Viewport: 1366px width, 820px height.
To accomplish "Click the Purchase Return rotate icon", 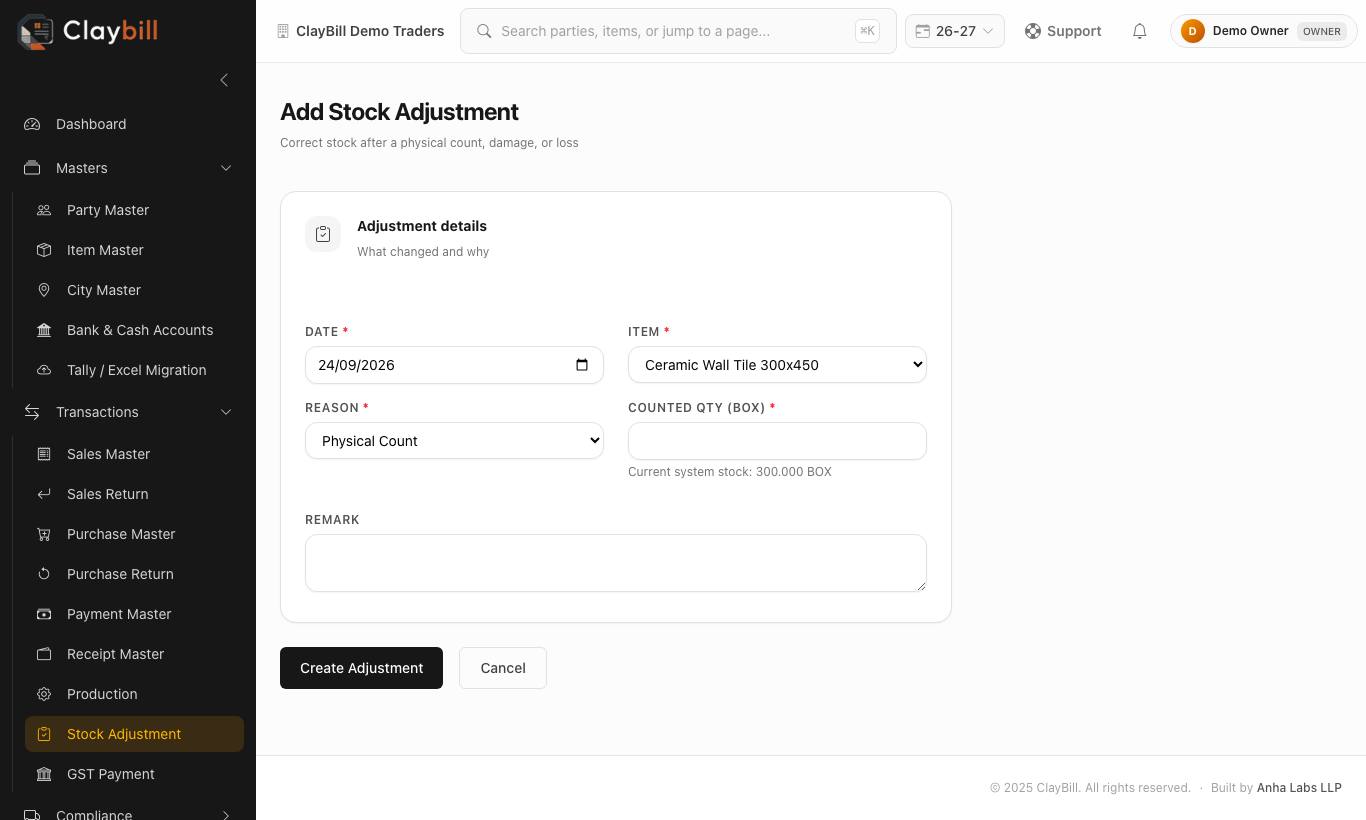I will point(44,574).
